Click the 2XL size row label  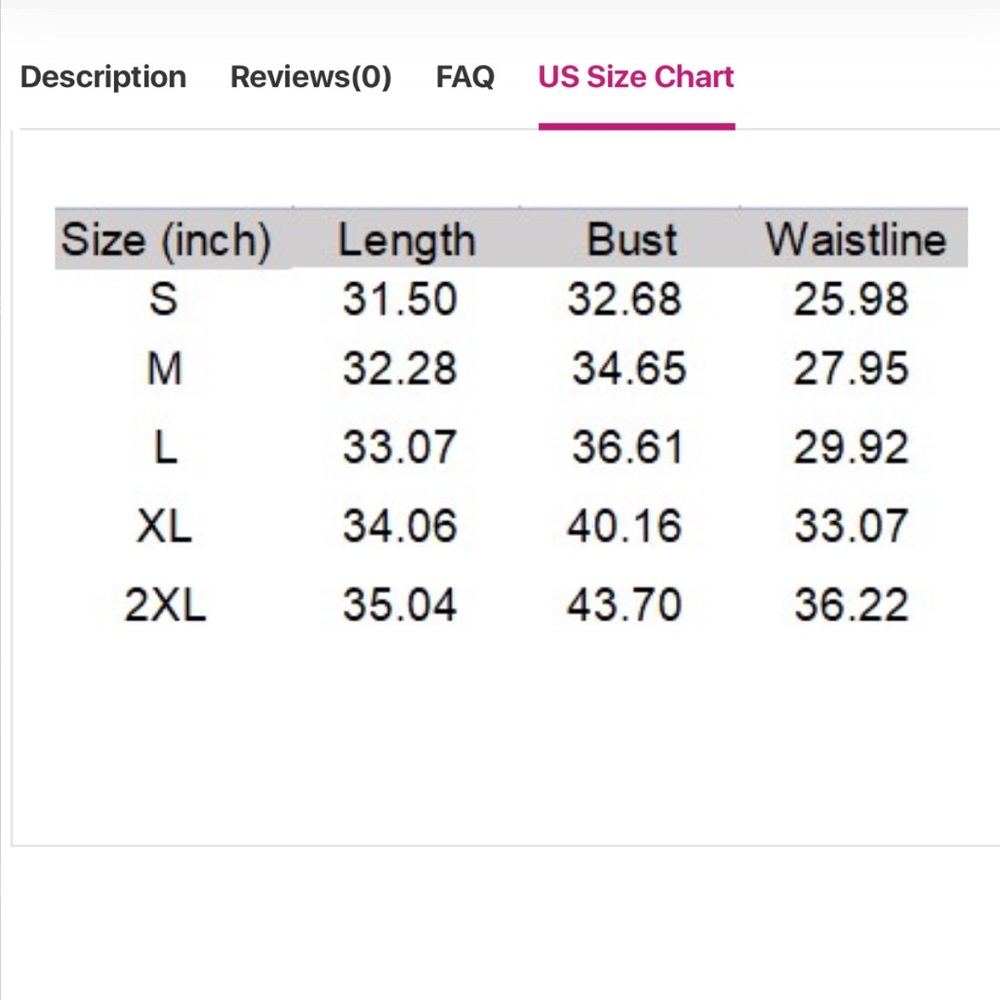[165, 604]
